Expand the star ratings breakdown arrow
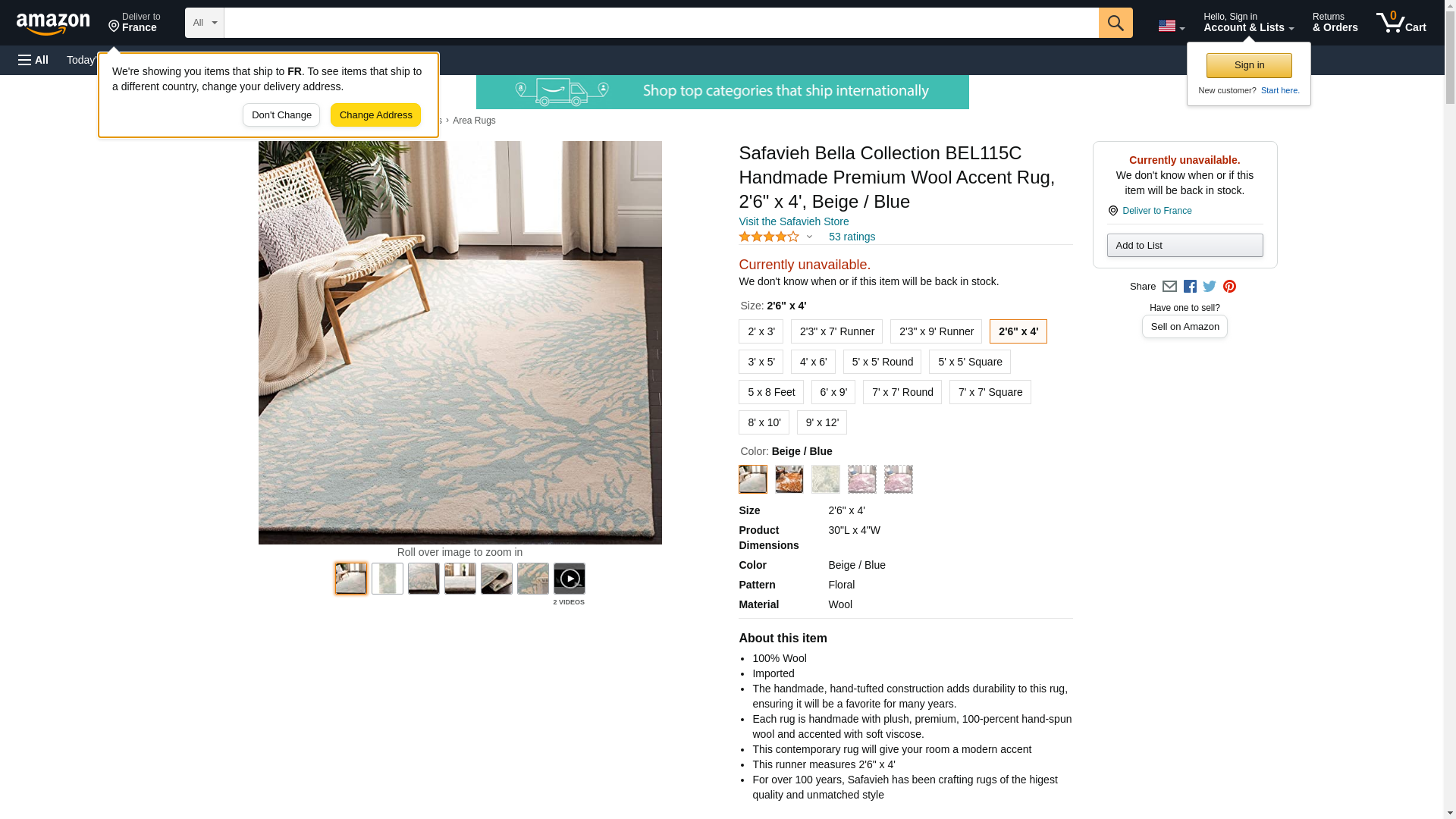The height and width of the screenshot is (819, 1456). (809, 237)
